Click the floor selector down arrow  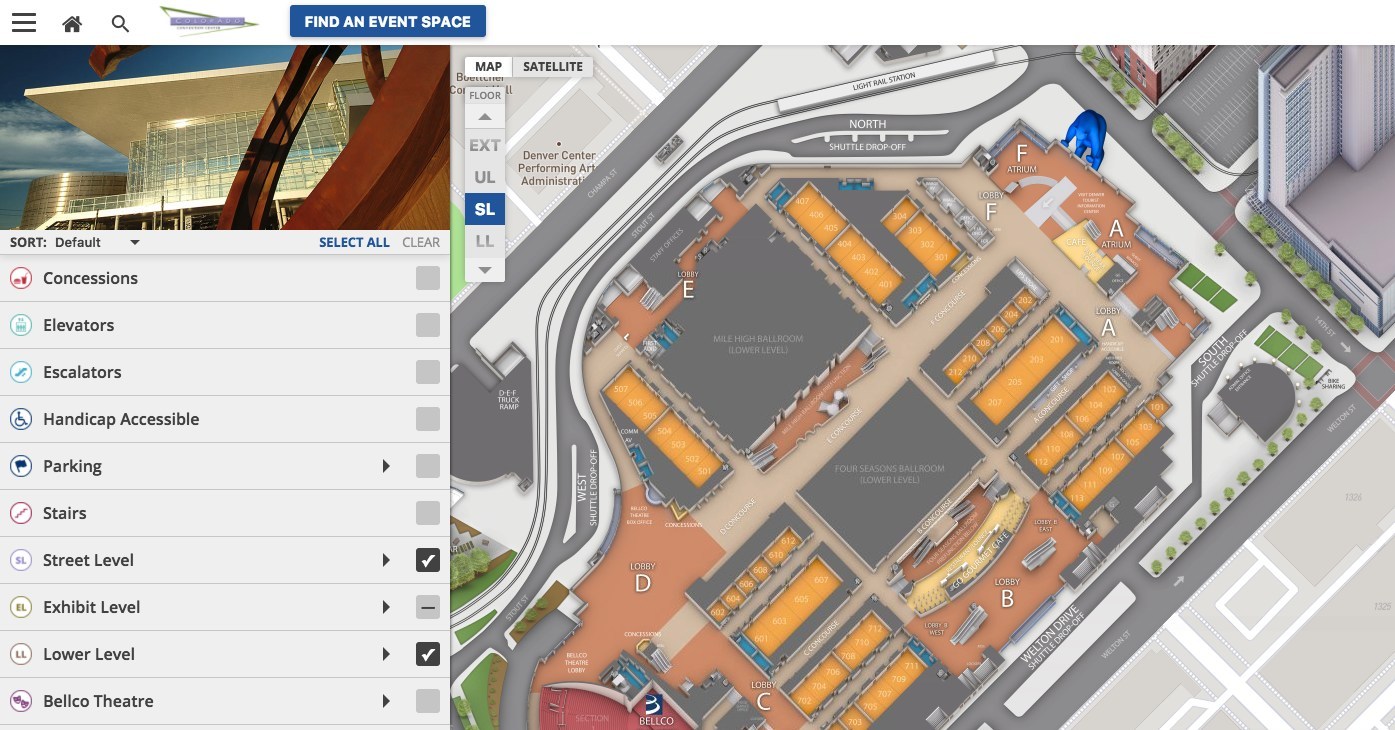[484, 269]
